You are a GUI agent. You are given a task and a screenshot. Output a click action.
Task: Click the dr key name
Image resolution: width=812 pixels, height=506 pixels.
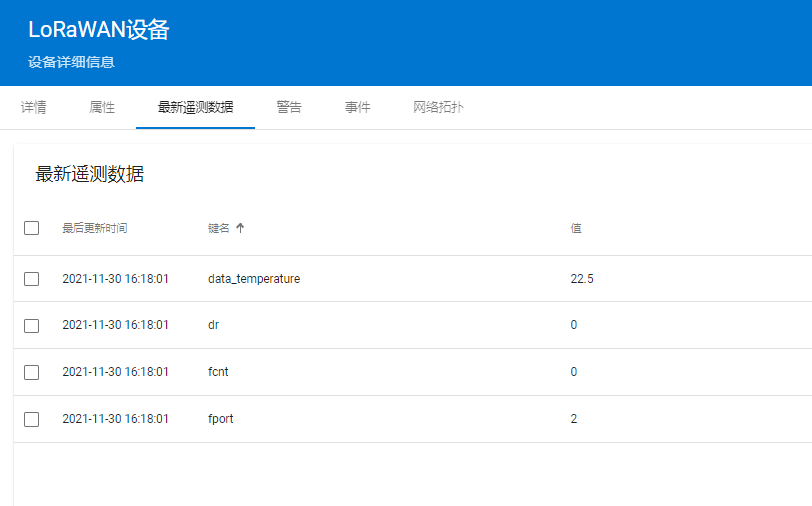pyautogui.click(x=213, y=325)
